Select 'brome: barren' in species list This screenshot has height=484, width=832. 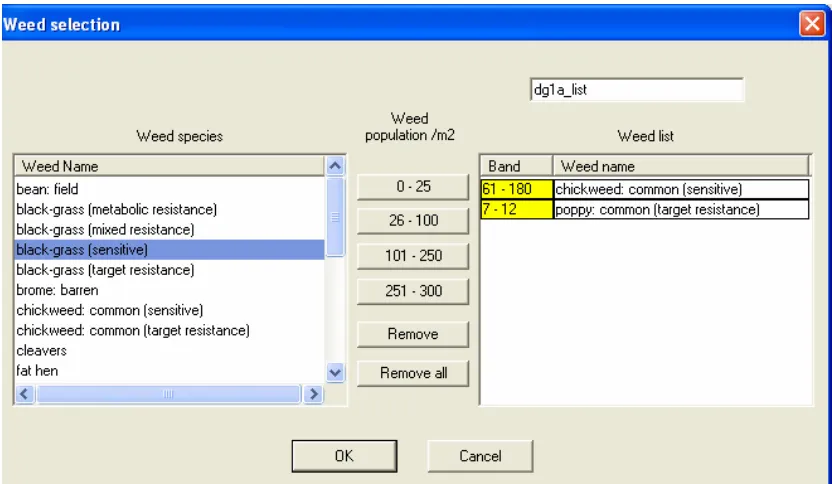(x=169, y=290)
